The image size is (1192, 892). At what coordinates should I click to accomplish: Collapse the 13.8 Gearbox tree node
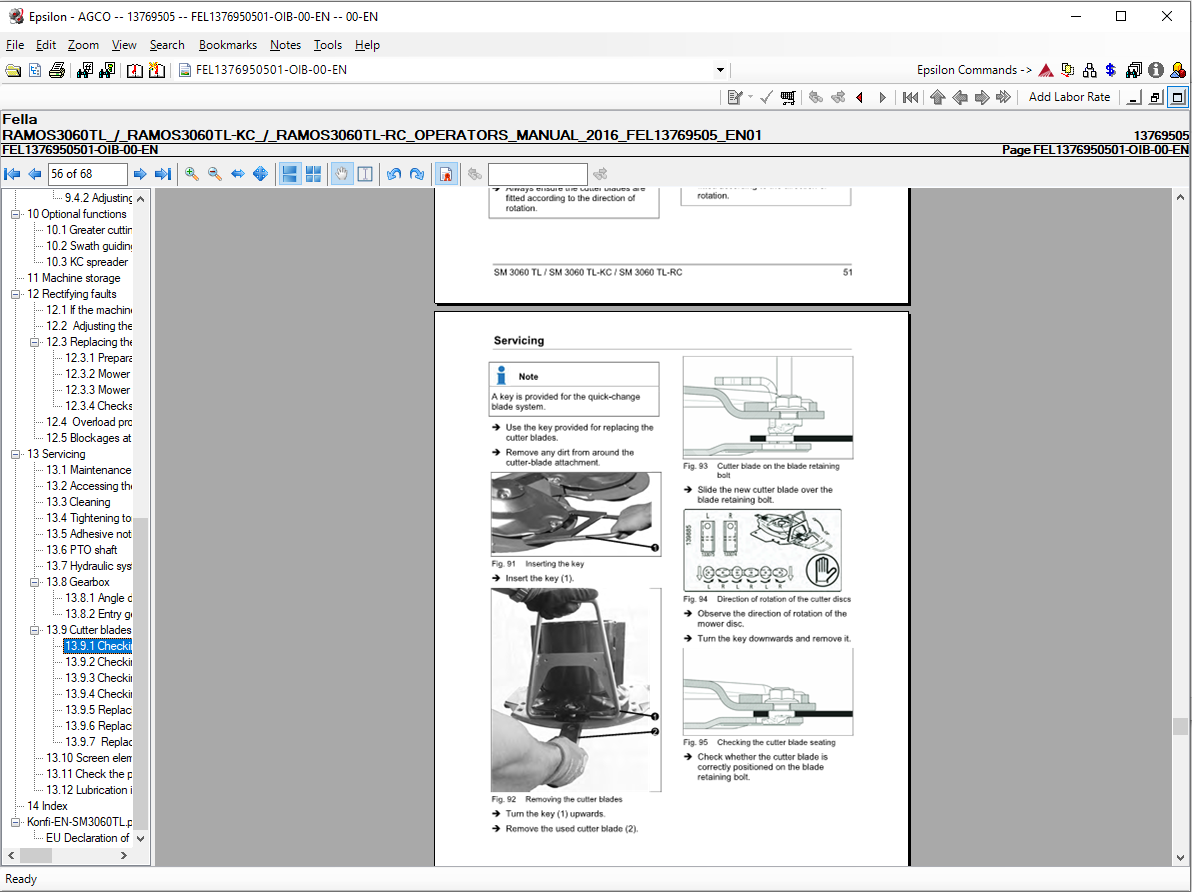[34, 582]
